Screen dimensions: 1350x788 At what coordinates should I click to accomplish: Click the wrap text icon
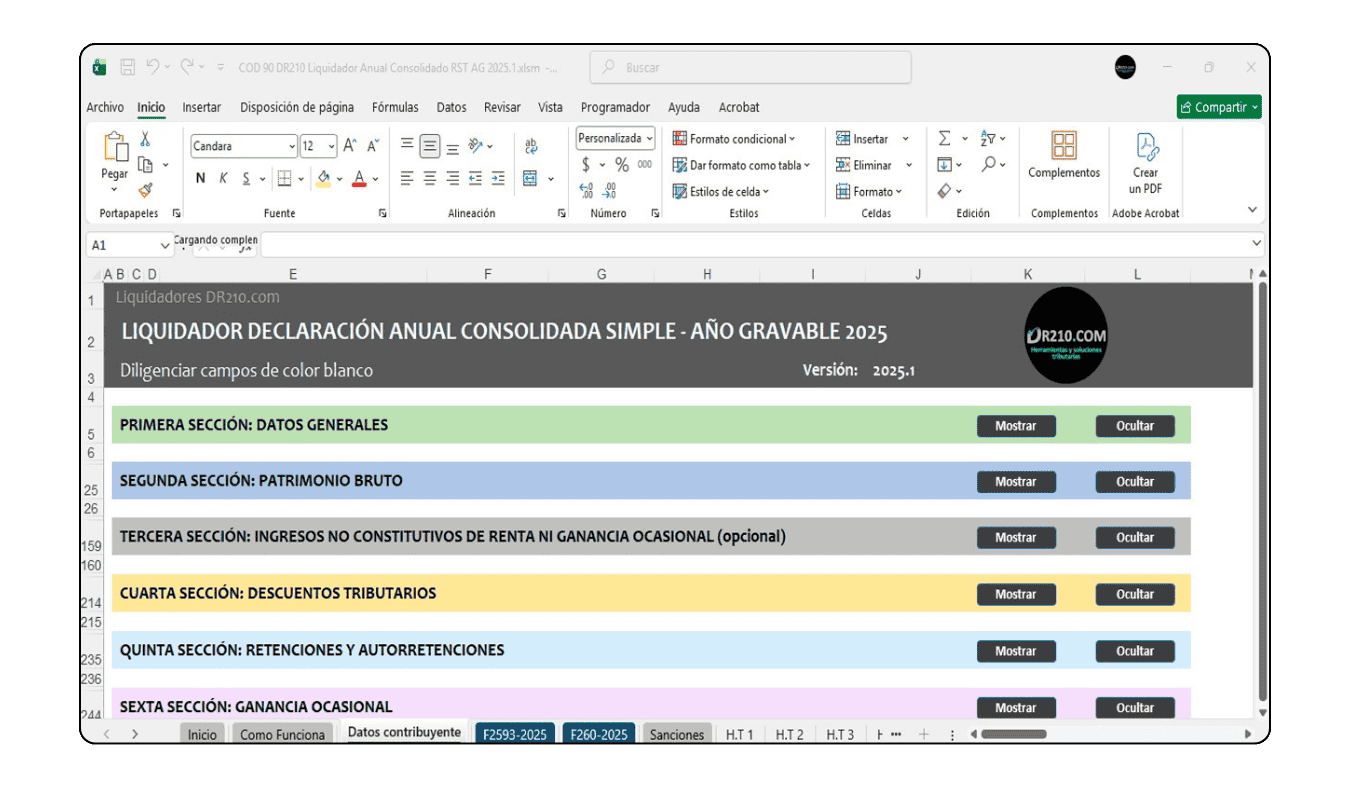click(531, 146)
